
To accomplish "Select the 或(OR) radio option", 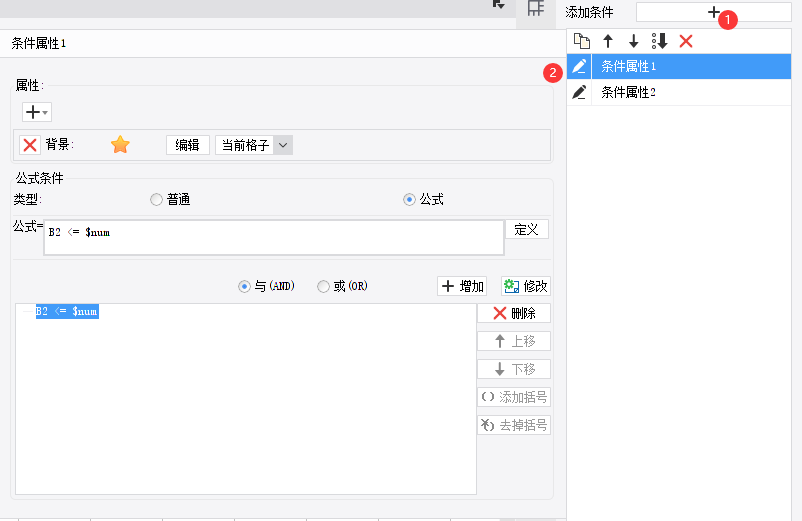I will point(323,286).
